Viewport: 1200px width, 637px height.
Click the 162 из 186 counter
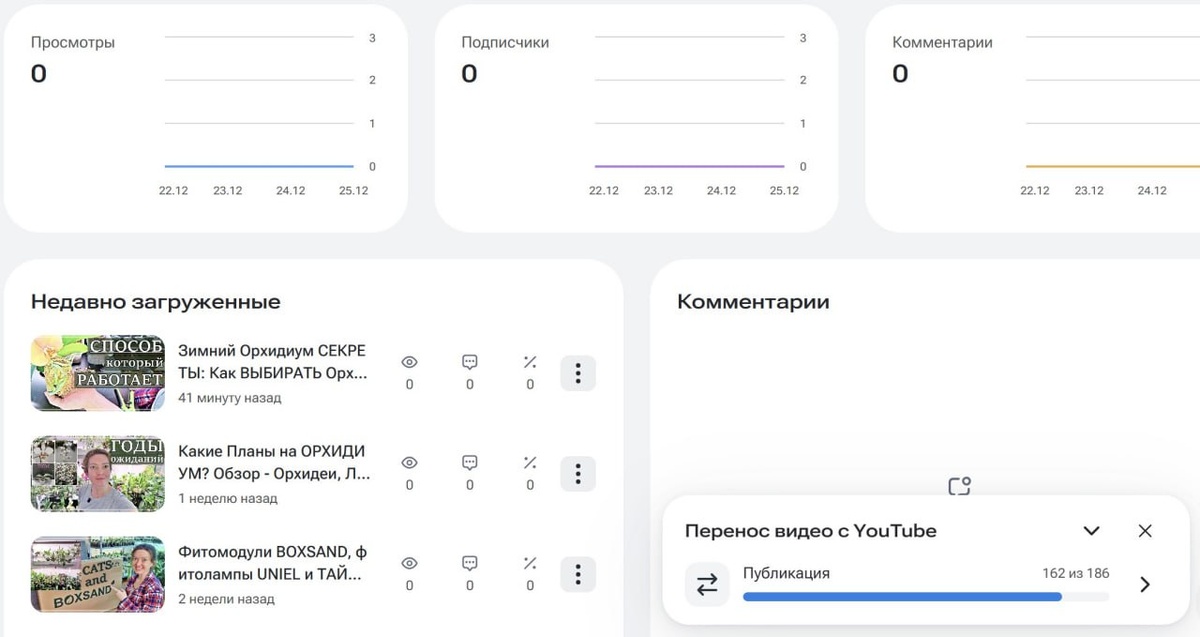click(1075, 574)
